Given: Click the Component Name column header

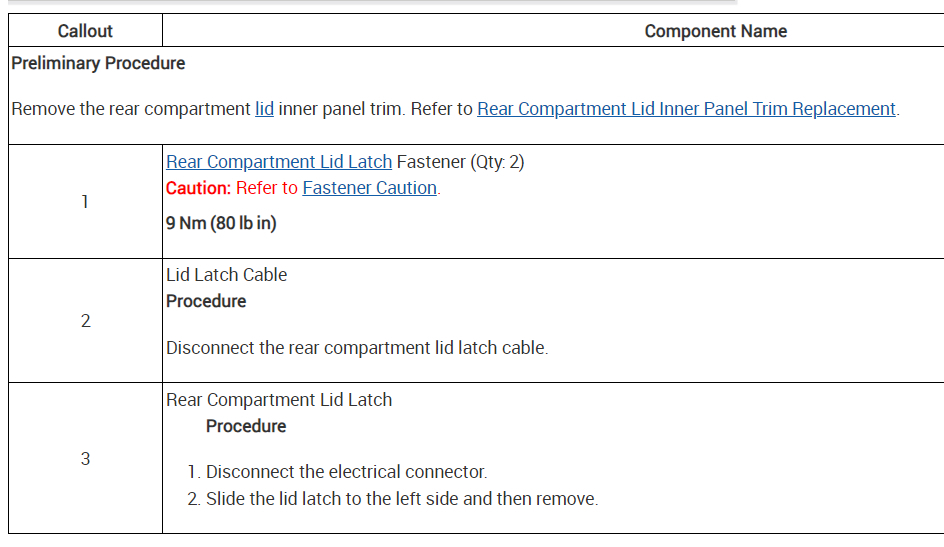Looking at the screenshot, I should point(715,31).
